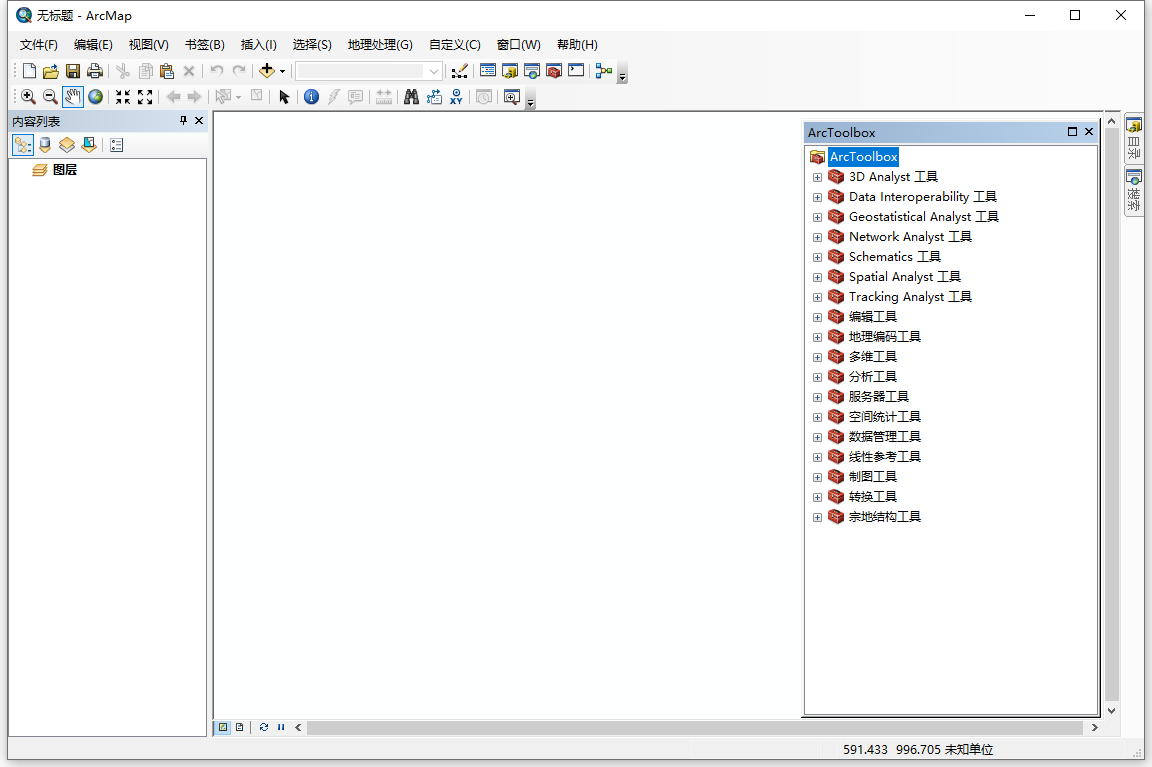
Task: Open the 搜索 side tab
Action: (1134, 191)
